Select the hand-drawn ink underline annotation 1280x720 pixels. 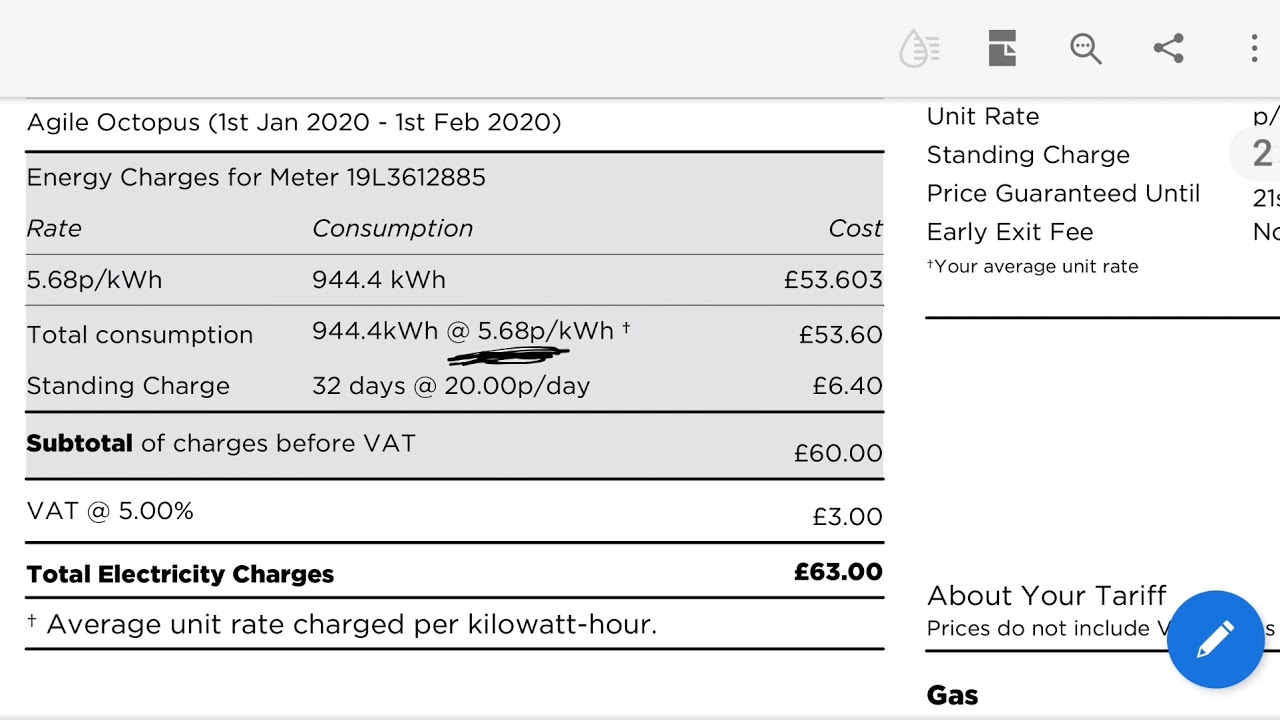508,355
